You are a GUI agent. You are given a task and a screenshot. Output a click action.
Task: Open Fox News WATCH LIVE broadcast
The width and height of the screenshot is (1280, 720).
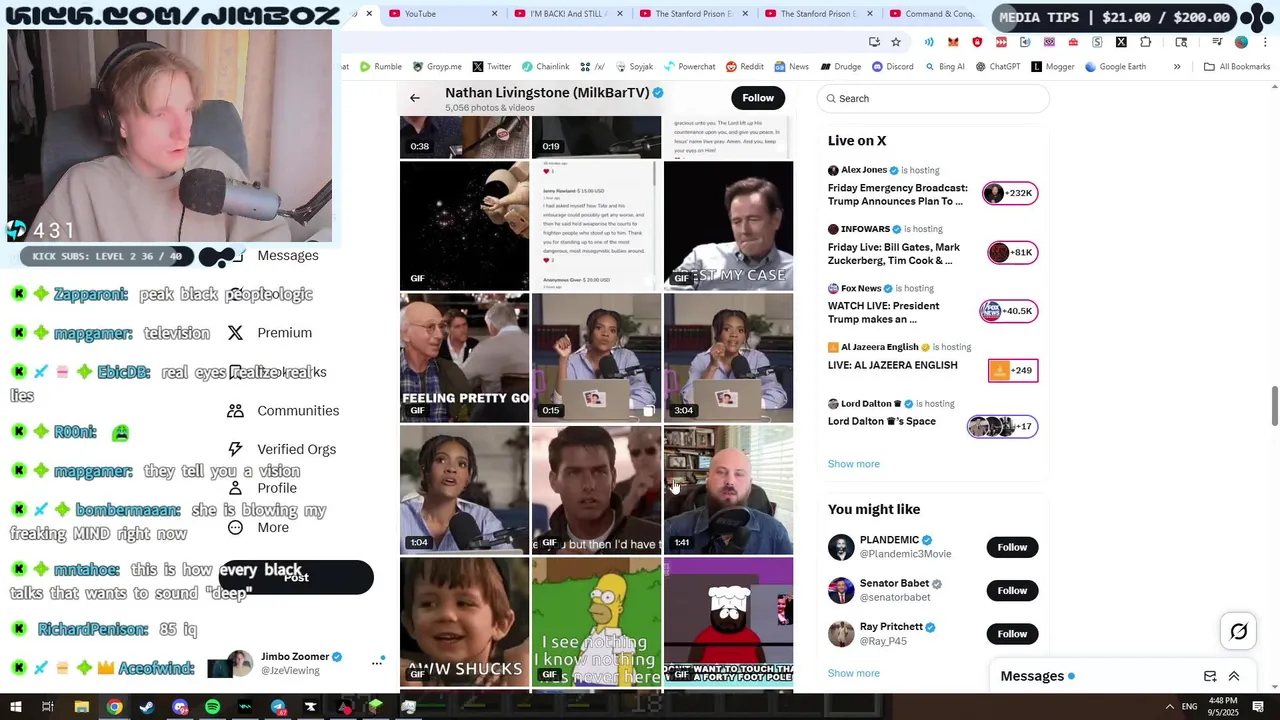[884, 313]
